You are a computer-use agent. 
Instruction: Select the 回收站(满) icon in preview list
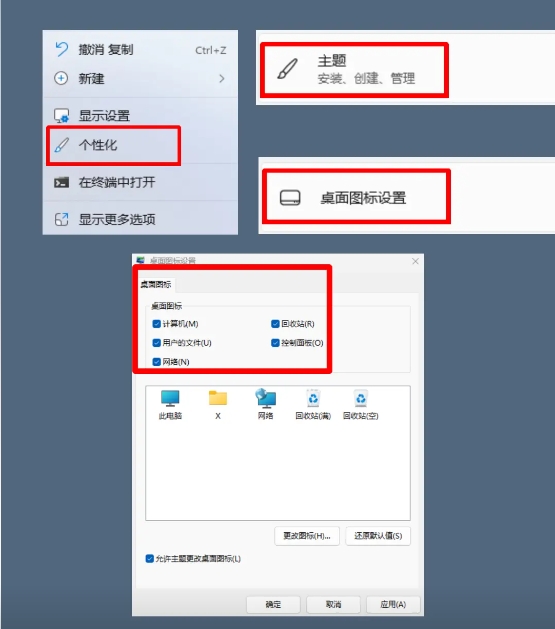point(313,398)
